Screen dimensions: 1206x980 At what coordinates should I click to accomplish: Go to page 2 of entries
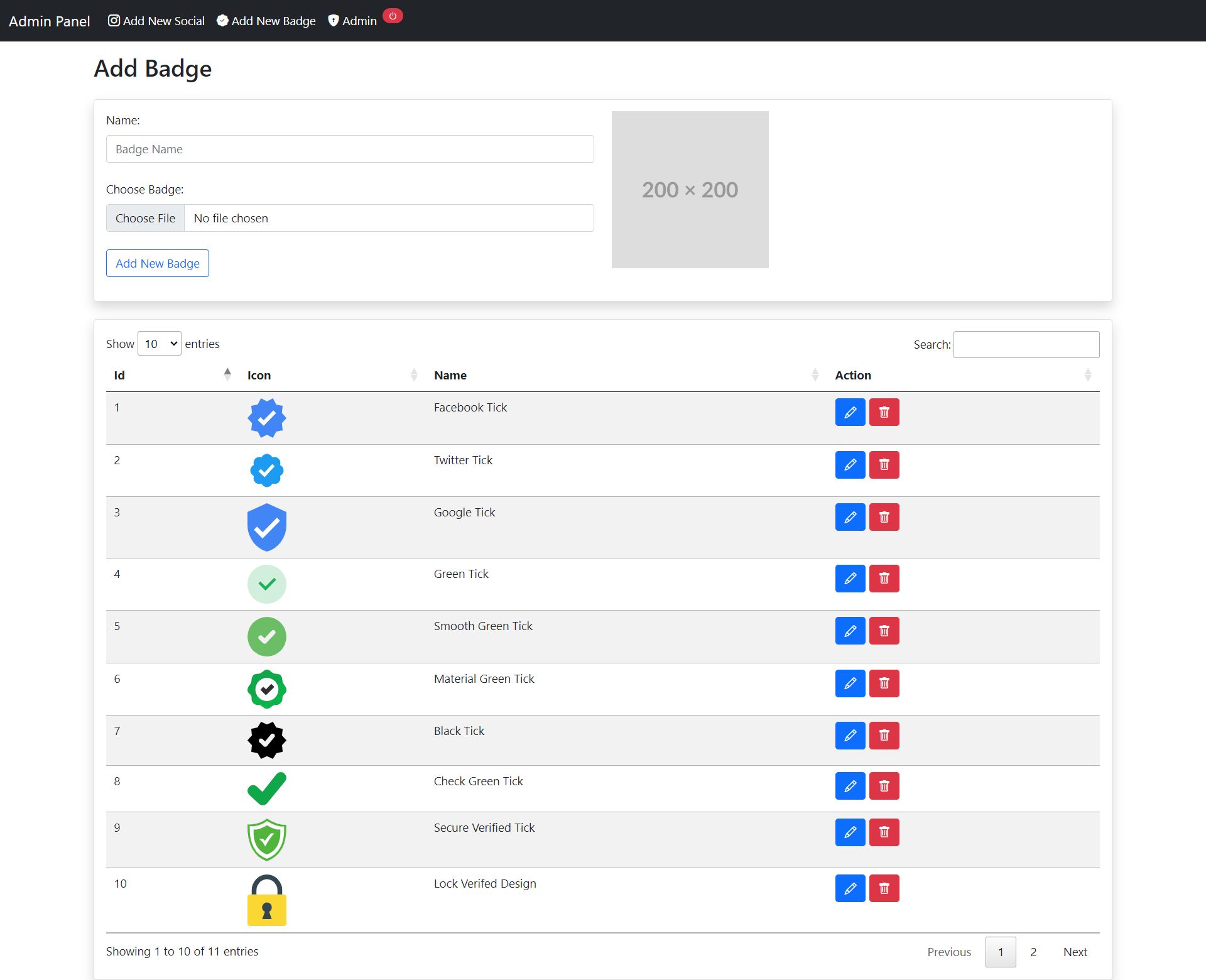(x=1033, y=952)
